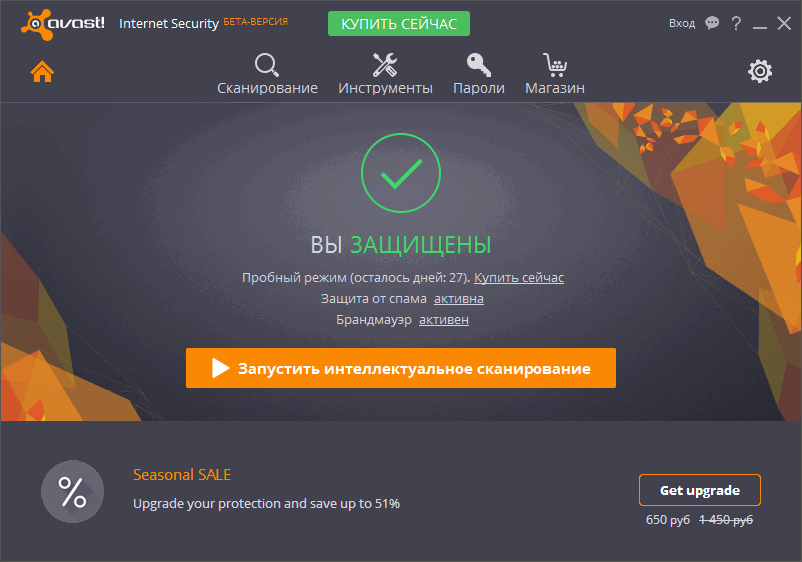The width and height of the screenshot is (802, 562).
Task: Follow the Купить сейчас link
Action: click(519, 278)
